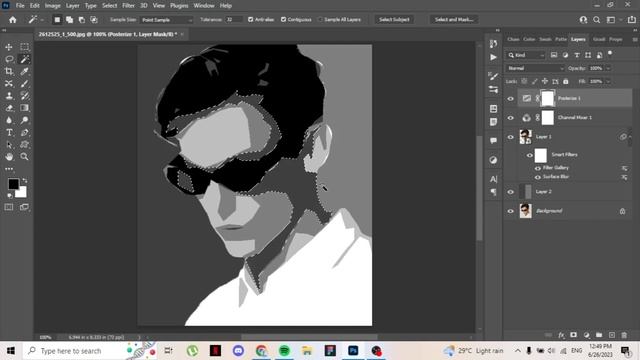Viewport: 640px width, 360px height.
Task: Create new adjustment layer button
Action: [587, 335]
